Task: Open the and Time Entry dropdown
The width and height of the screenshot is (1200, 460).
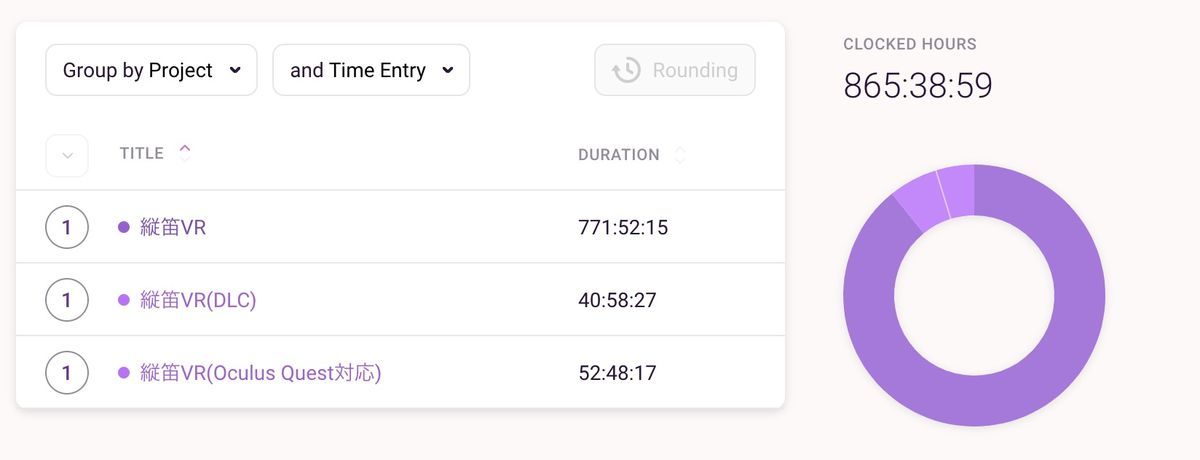Action: 371,70
